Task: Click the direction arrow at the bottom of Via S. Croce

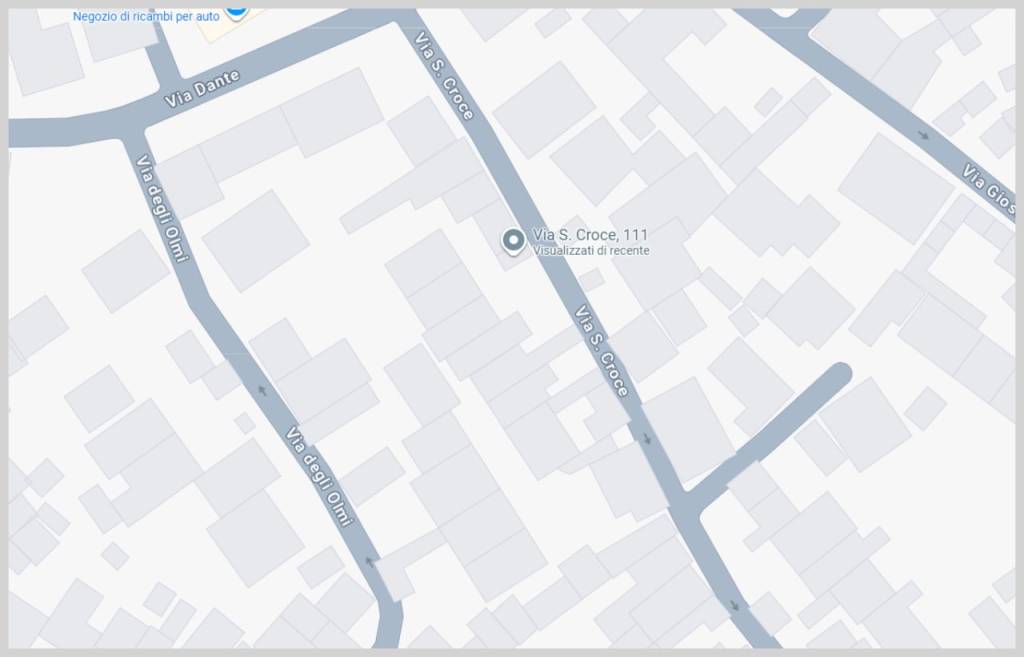Action: point(735,605)
